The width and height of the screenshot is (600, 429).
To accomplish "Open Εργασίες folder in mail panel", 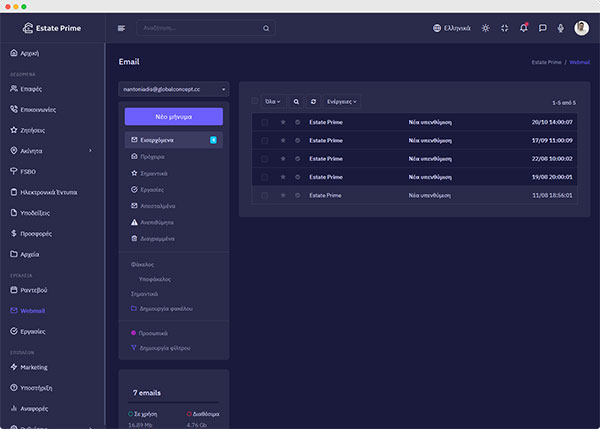I will [x=147, y=189].
